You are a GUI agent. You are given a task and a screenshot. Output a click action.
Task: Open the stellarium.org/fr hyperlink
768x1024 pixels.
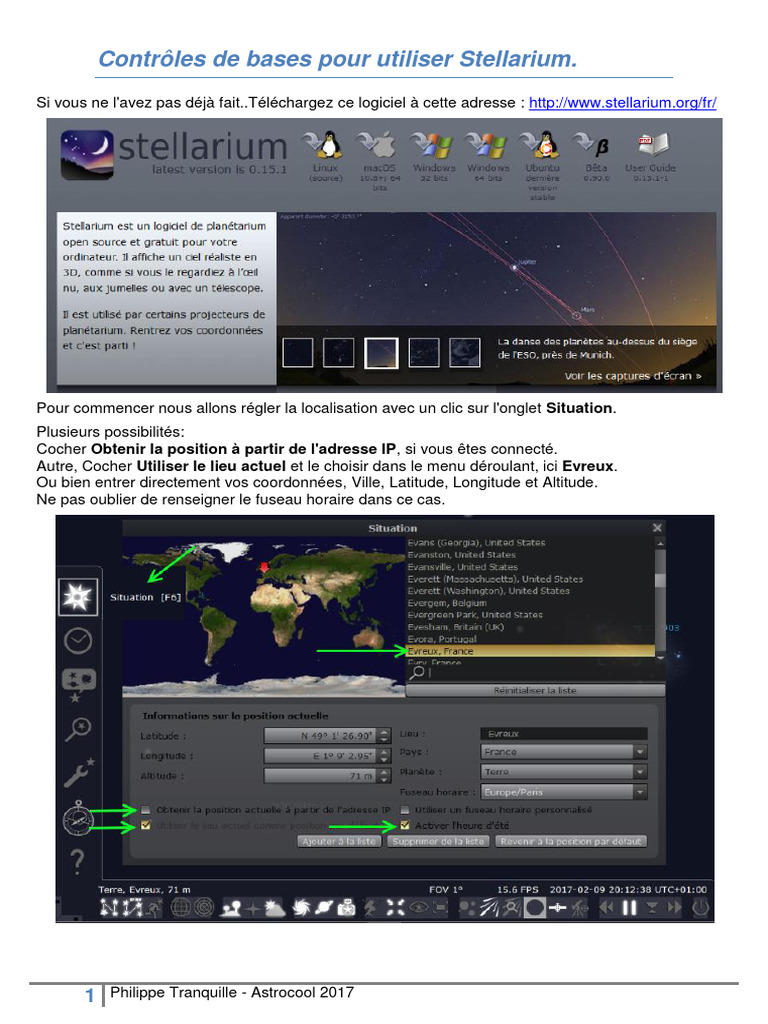pyautogui.click(x=622, y=103)
